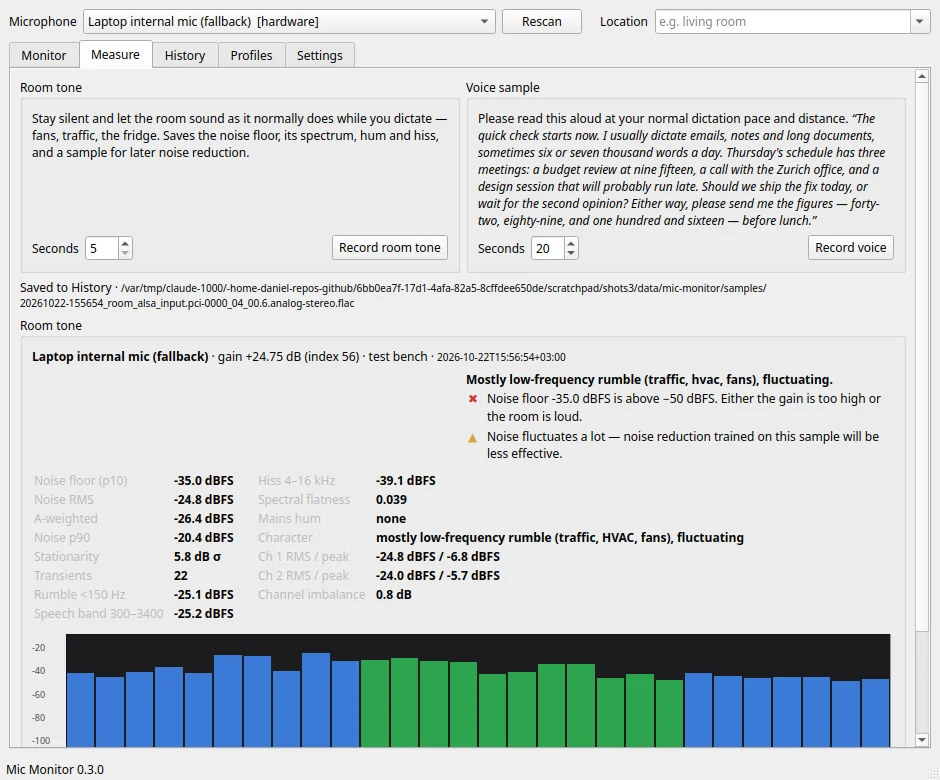Viewport: 940px width, 780px height.
Task: Click the bold Mostly low-frequency rumble summary line
Action: pos(649,380)
